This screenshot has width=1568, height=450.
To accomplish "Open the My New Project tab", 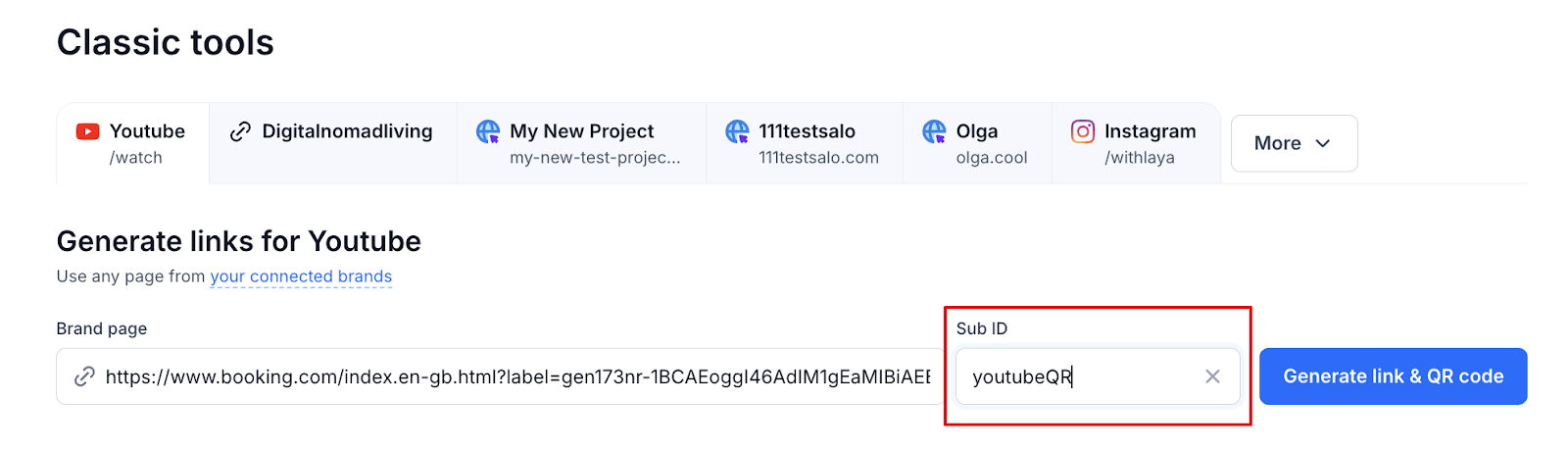I will tap(581, 143).
